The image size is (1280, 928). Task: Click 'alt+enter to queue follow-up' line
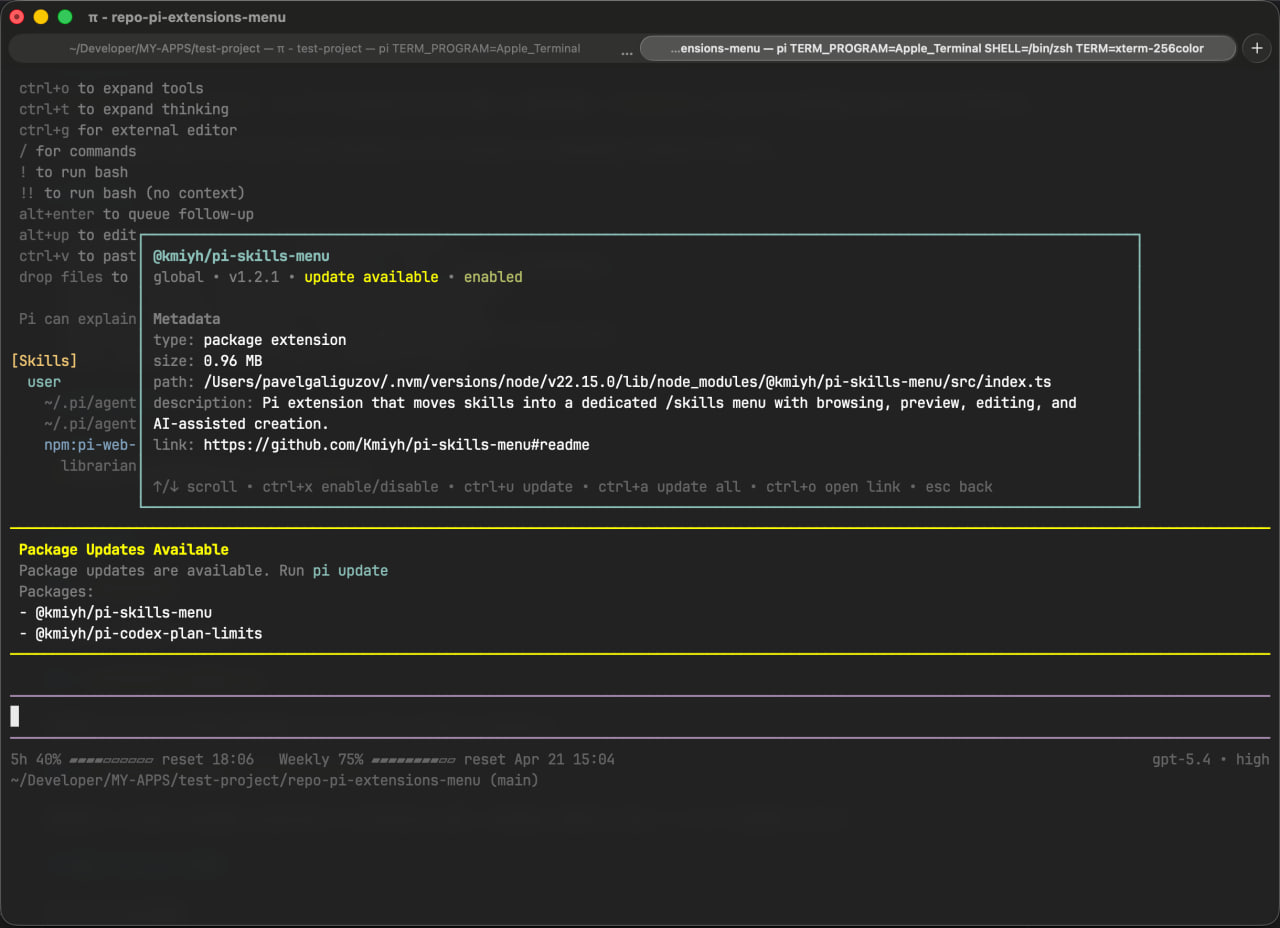136,214
